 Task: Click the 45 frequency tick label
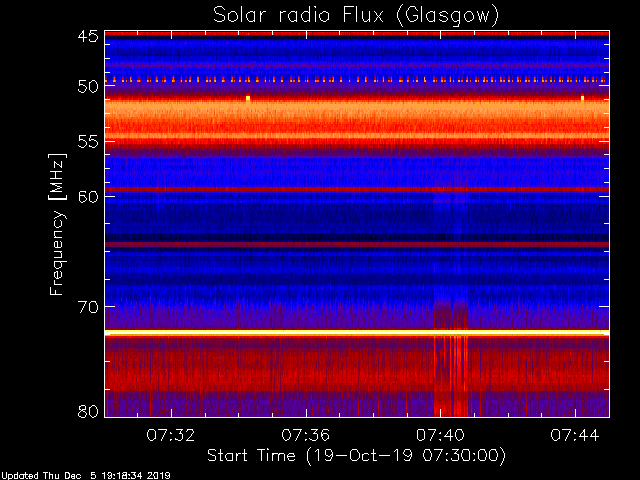pyautogui.click(x=88, y=36)
